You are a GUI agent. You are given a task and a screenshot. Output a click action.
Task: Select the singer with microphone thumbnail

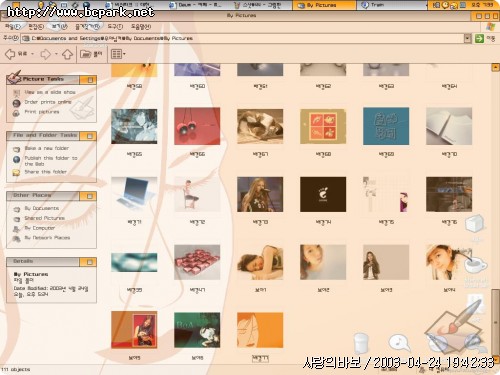[260, 194]
